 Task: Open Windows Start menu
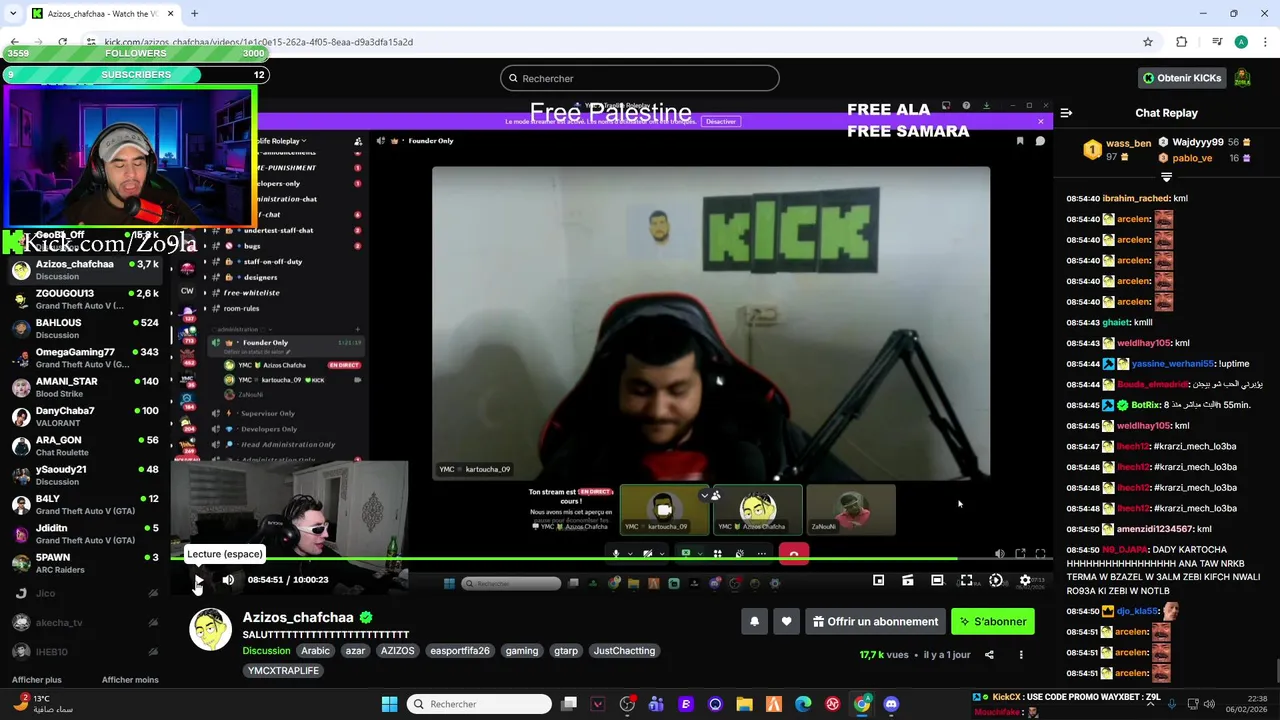[x=389, y=704]
